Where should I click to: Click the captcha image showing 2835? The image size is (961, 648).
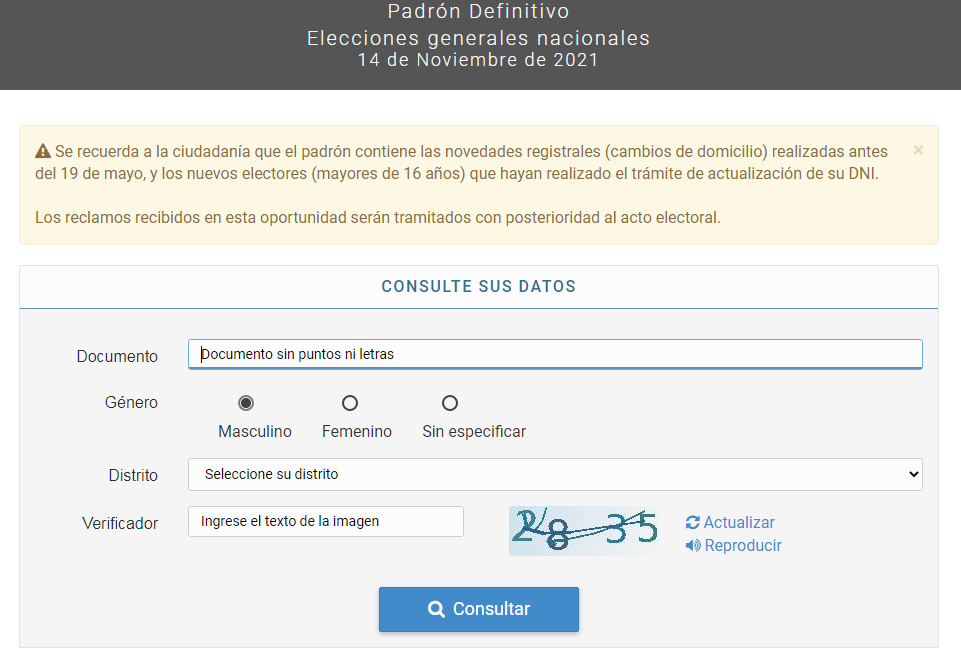pyautogui.click(x=583, y=530)
